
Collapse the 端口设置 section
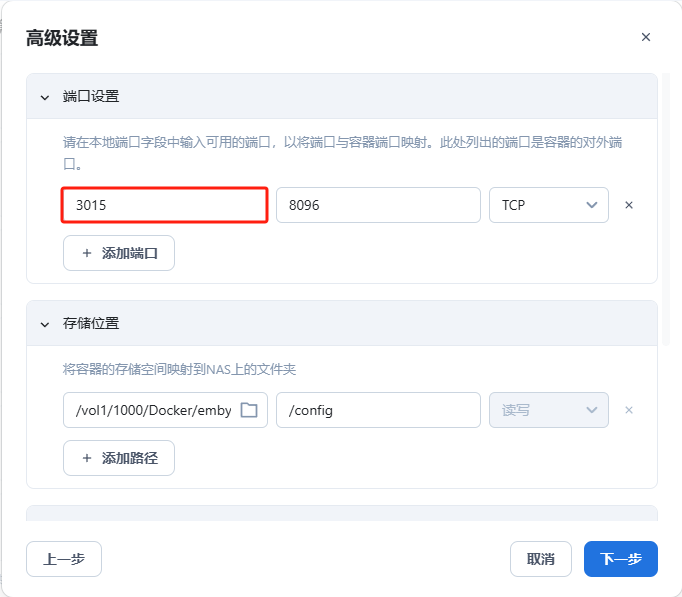coord(45,97)
